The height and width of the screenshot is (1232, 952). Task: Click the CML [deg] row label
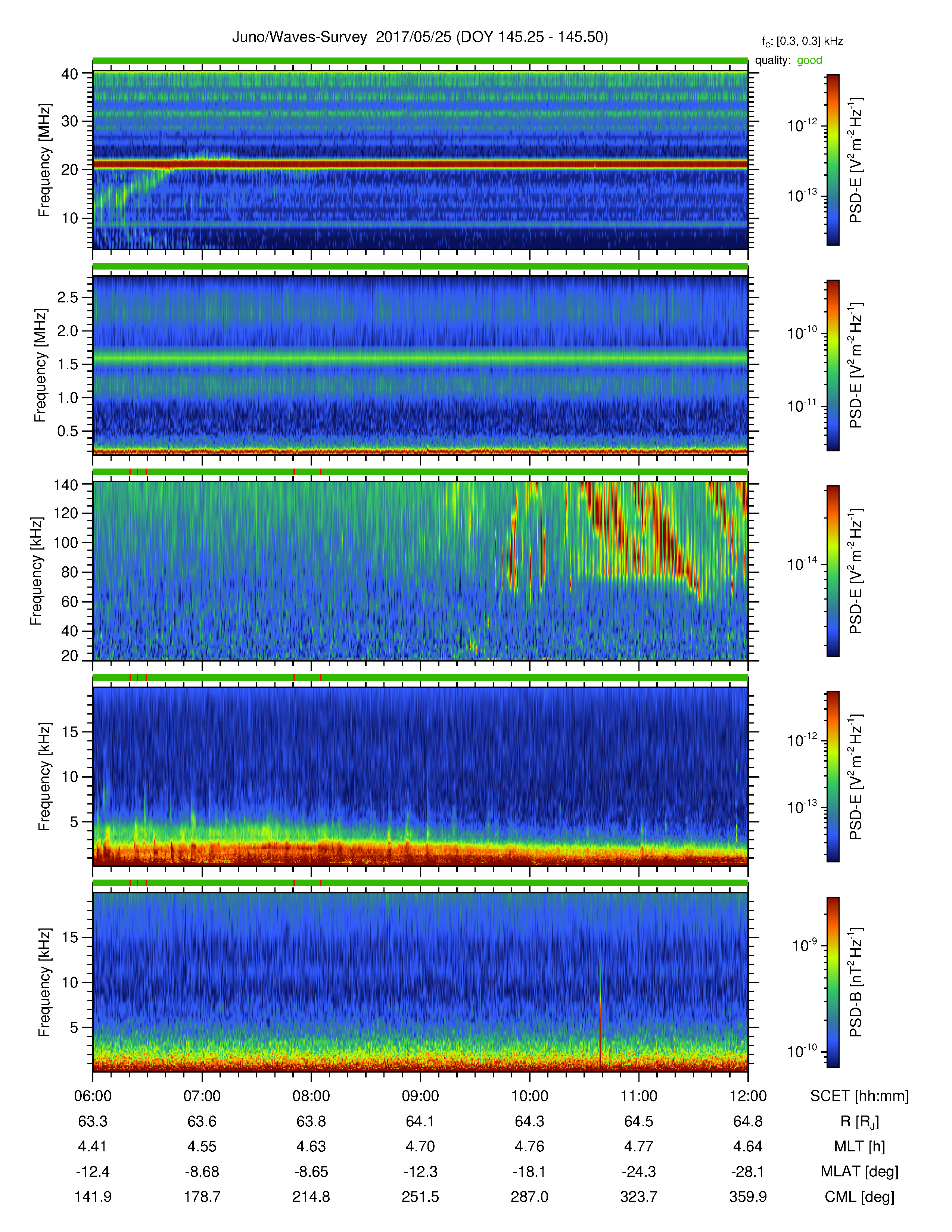coord(859,1197)
